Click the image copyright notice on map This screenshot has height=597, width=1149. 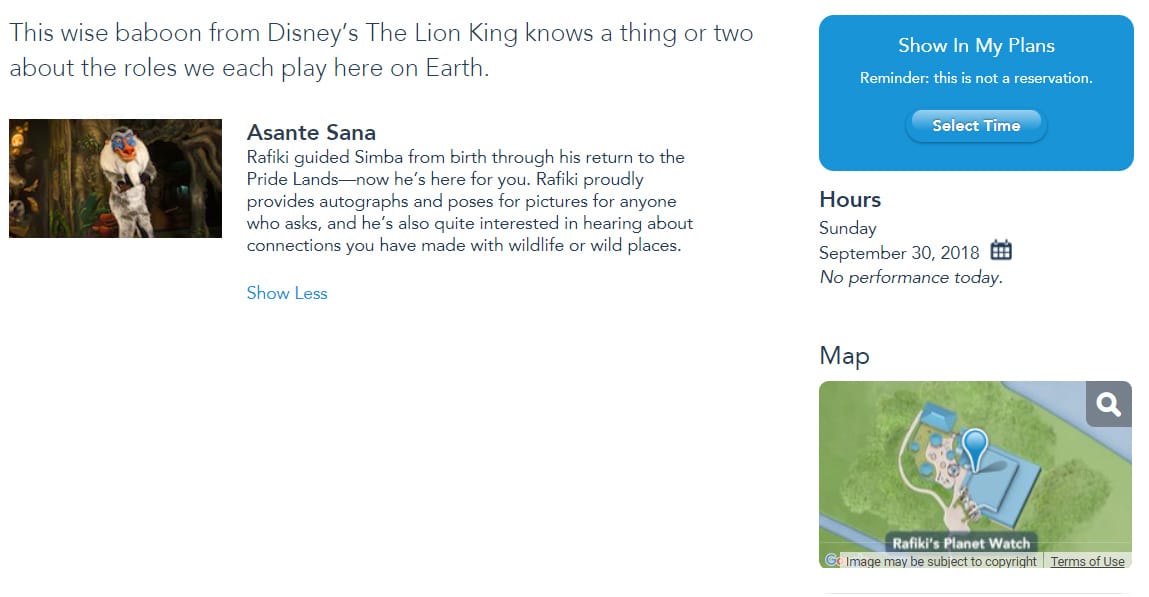941,561
